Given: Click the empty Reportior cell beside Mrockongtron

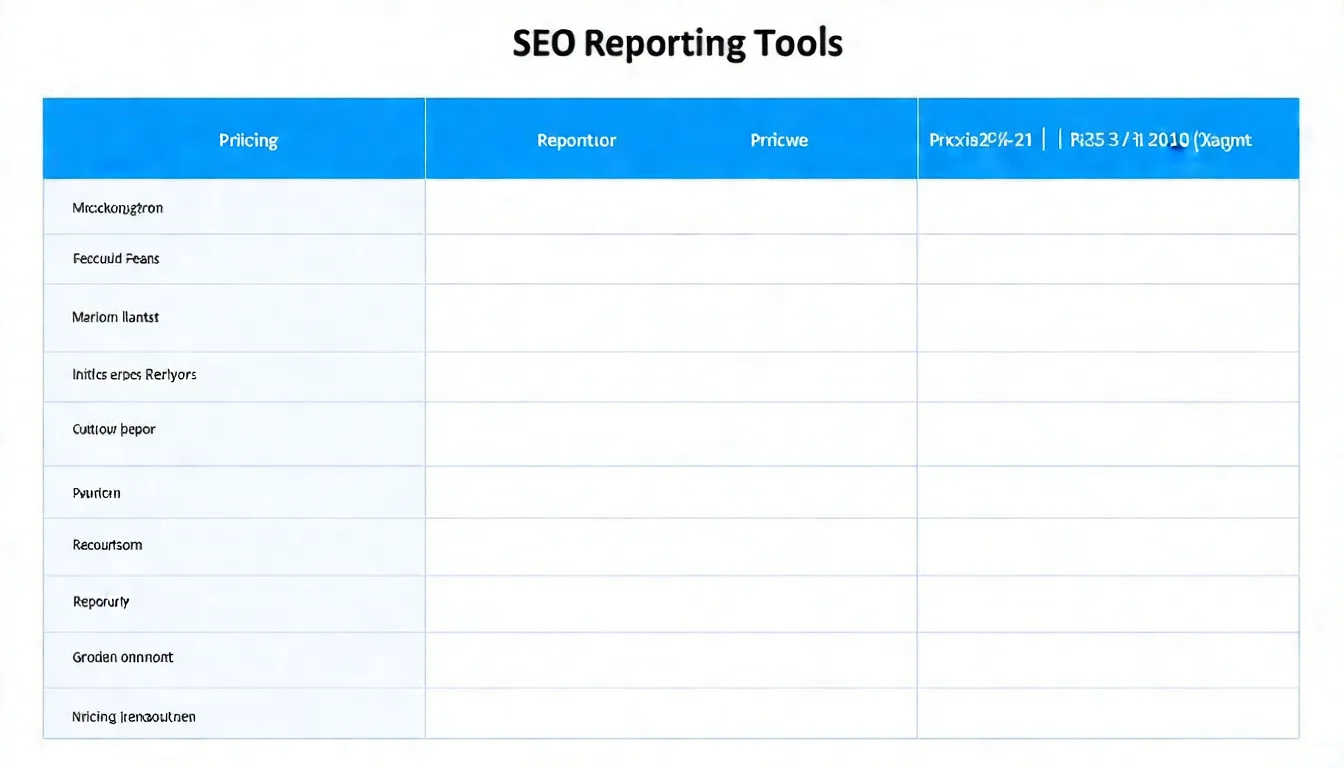Looking at the screenshot, I should [x=670, y=207].
